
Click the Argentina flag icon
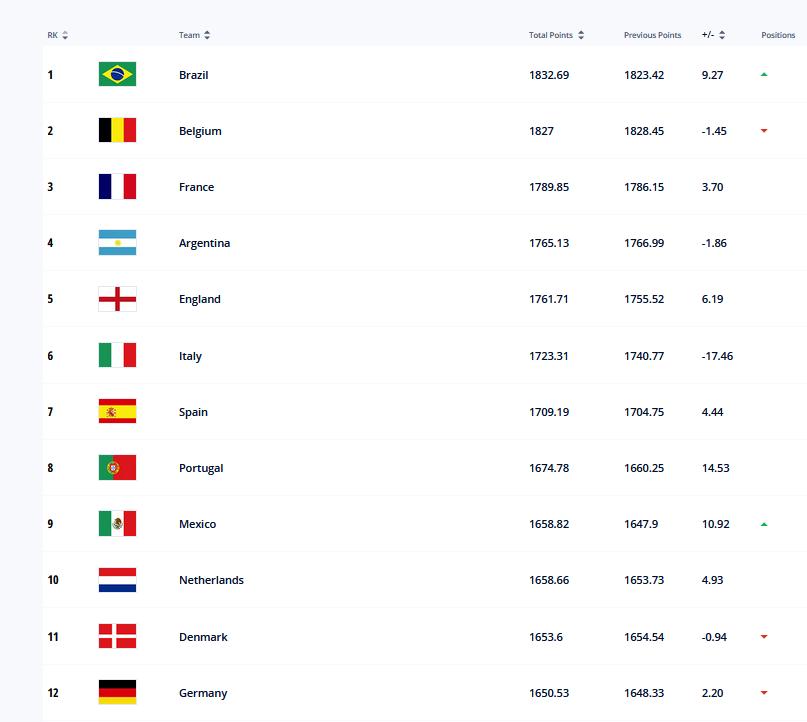(117, 243)
